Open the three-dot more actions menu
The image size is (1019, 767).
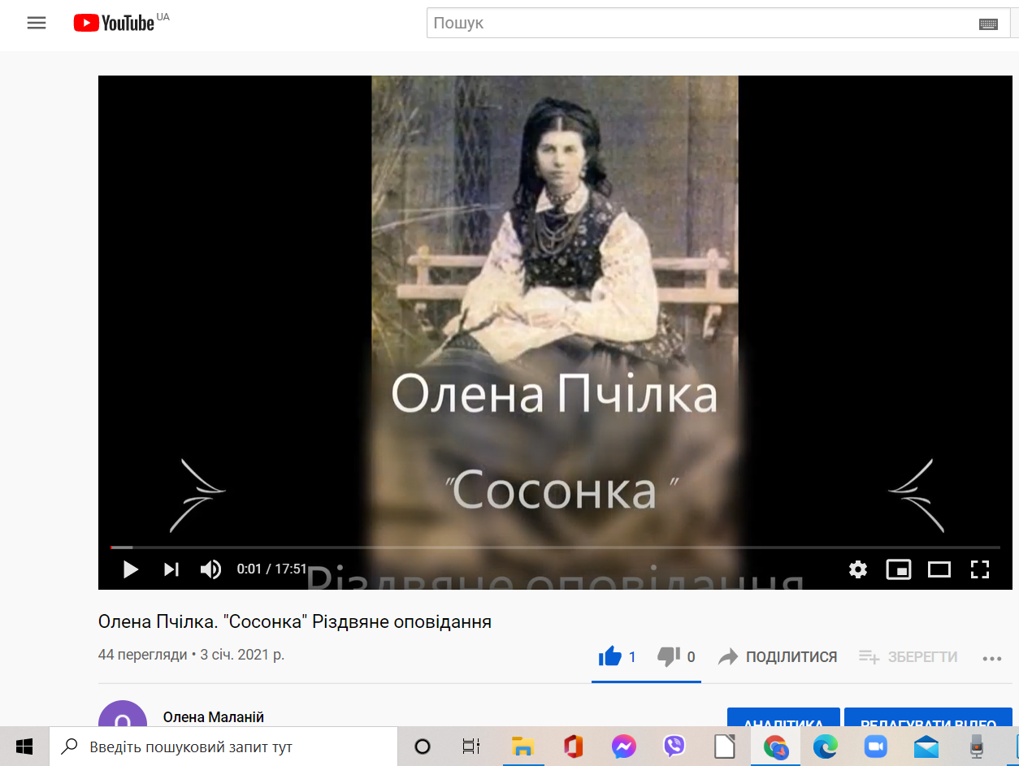coord(993,657)
